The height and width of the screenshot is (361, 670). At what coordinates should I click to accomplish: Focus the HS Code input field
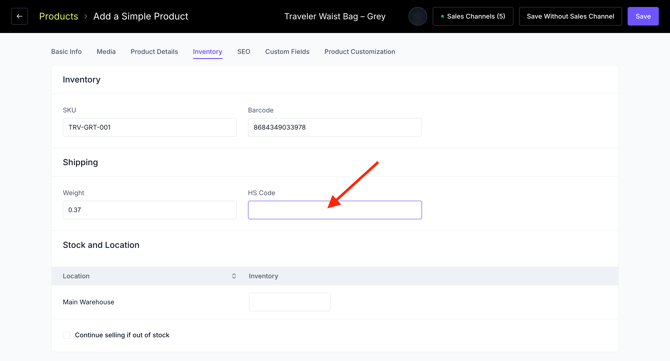(x=335, y=210)
